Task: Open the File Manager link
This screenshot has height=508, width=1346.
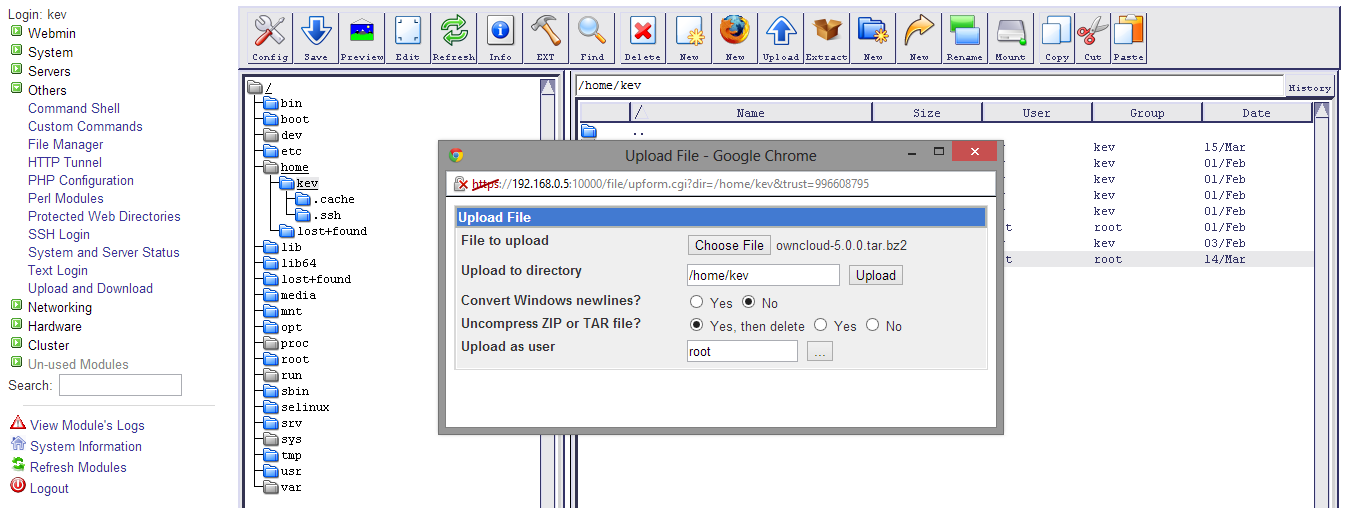Action: pyautogui.click(x=65, y=144)
